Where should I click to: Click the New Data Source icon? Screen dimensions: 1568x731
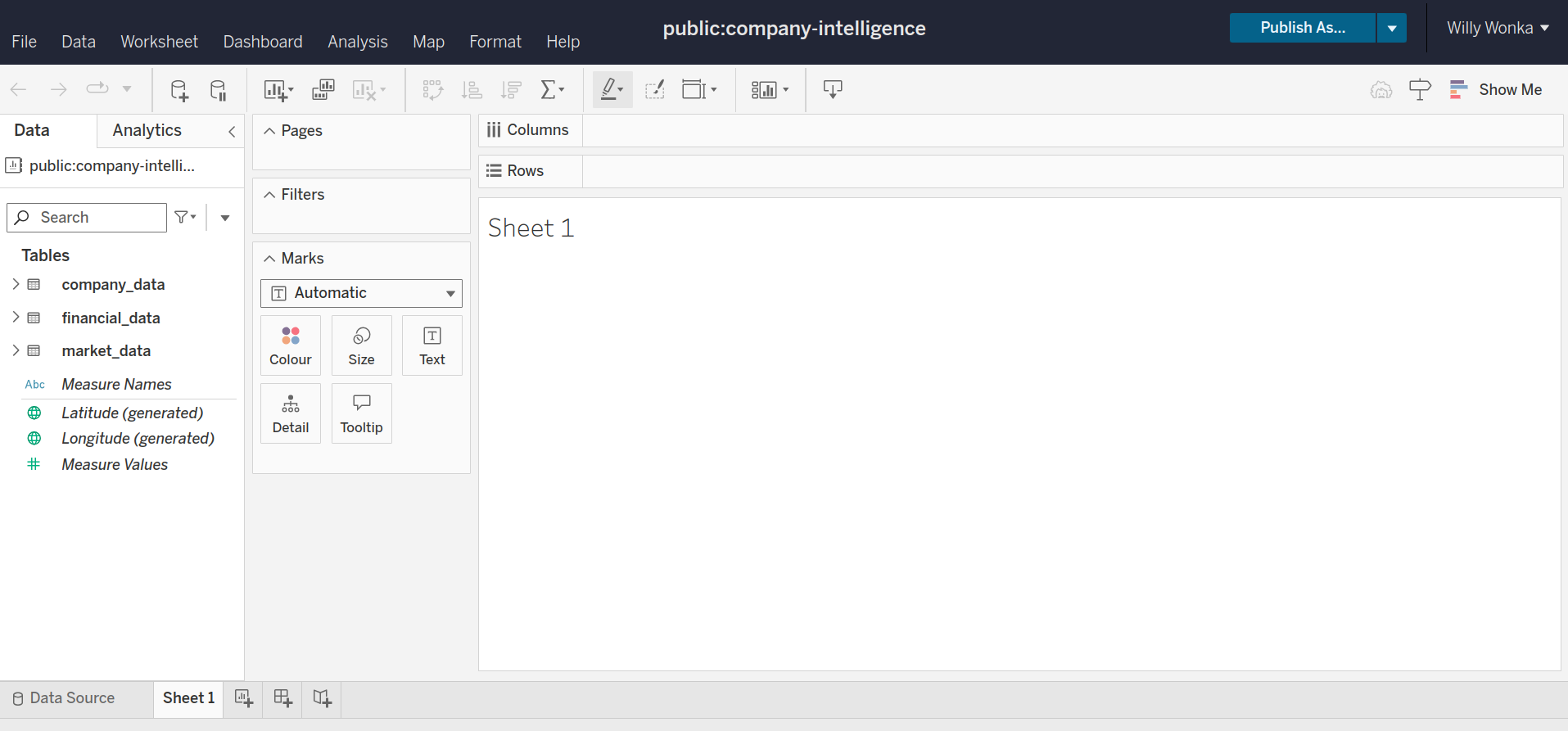[x=178, y=90]
